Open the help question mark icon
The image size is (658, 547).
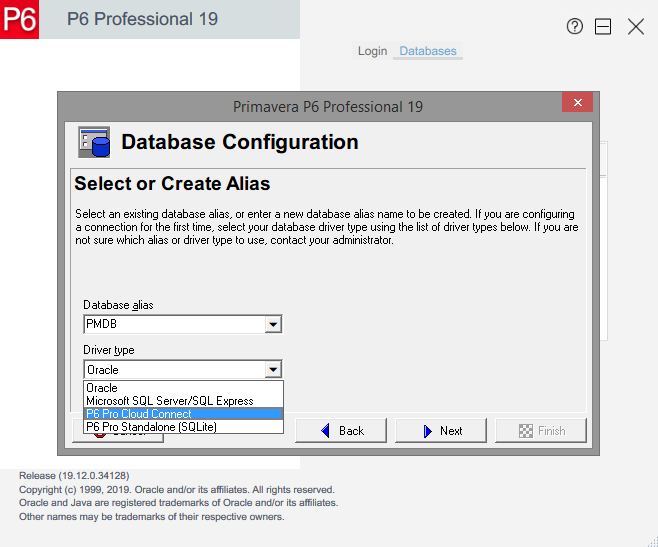click(574, 26)
